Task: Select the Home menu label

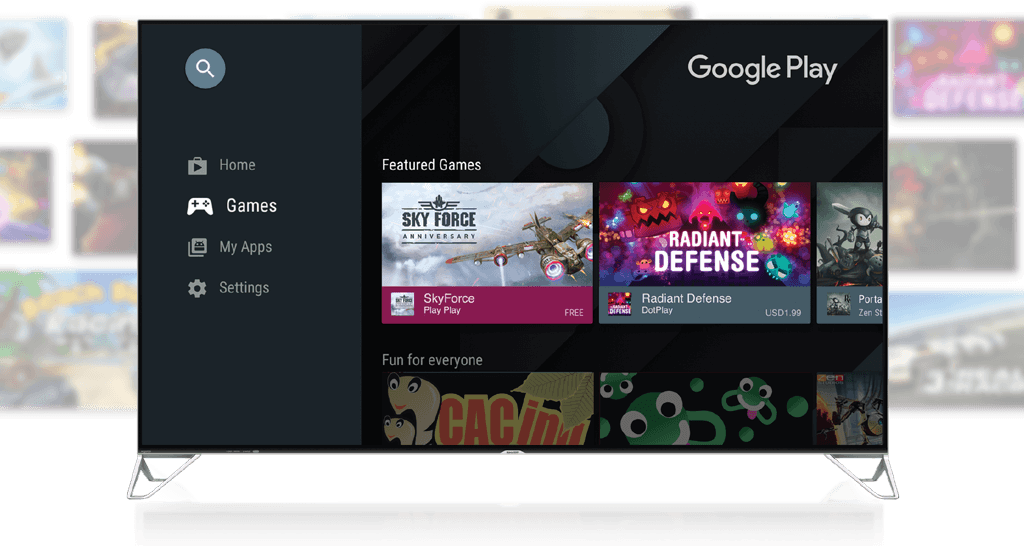Action: click(x=237, y=165)
